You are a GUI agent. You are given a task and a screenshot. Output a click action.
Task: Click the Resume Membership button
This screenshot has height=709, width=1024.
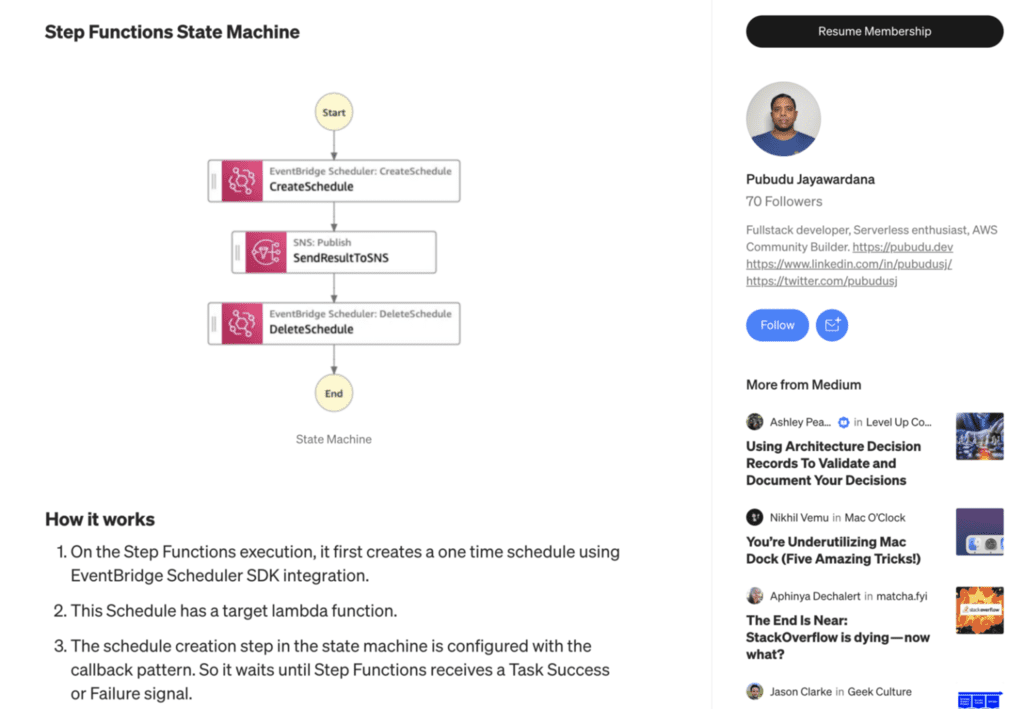pyautogui.click(x=874, y=31)
